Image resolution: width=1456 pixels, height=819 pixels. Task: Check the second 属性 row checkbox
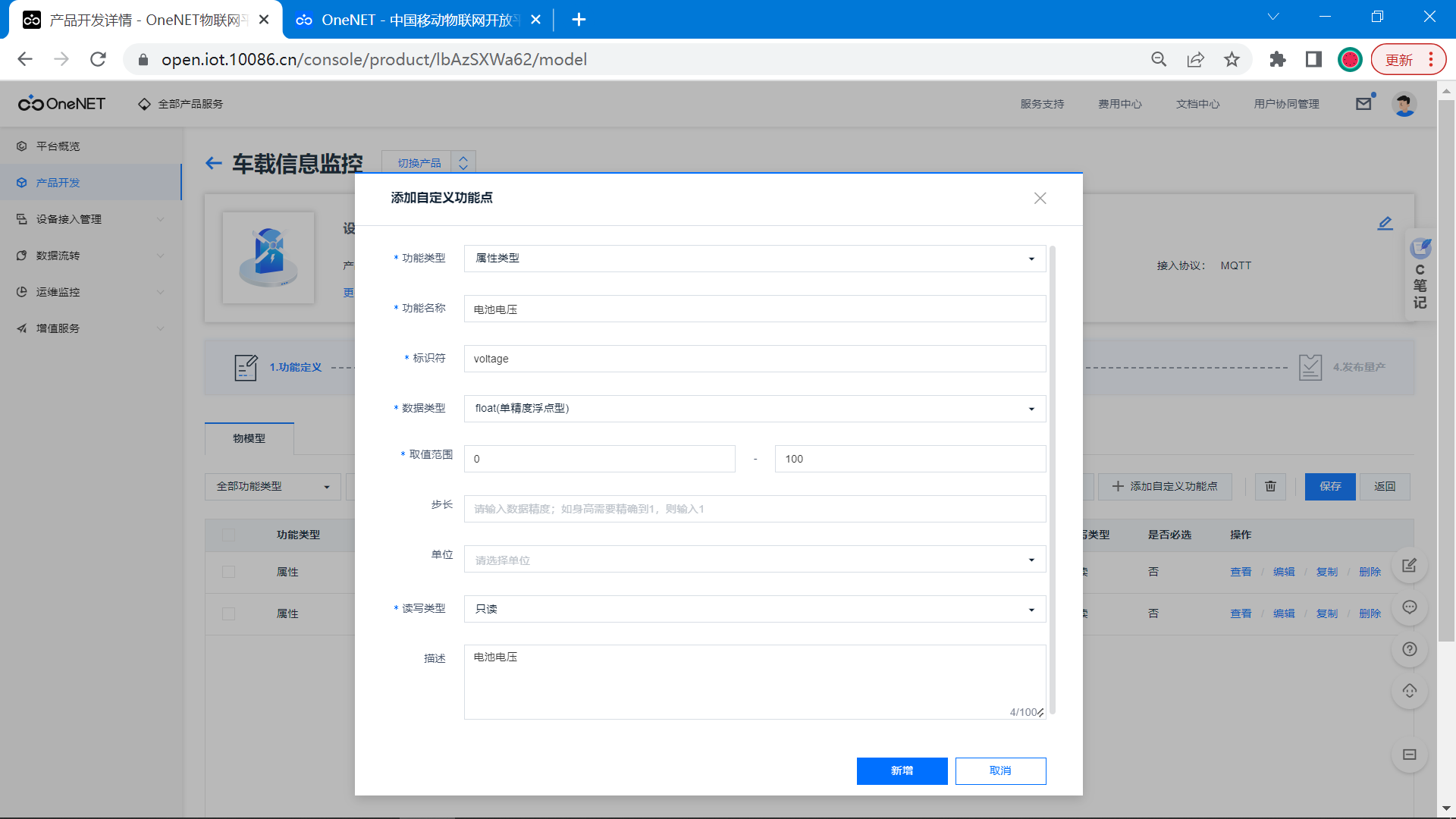tap(228, 613)
